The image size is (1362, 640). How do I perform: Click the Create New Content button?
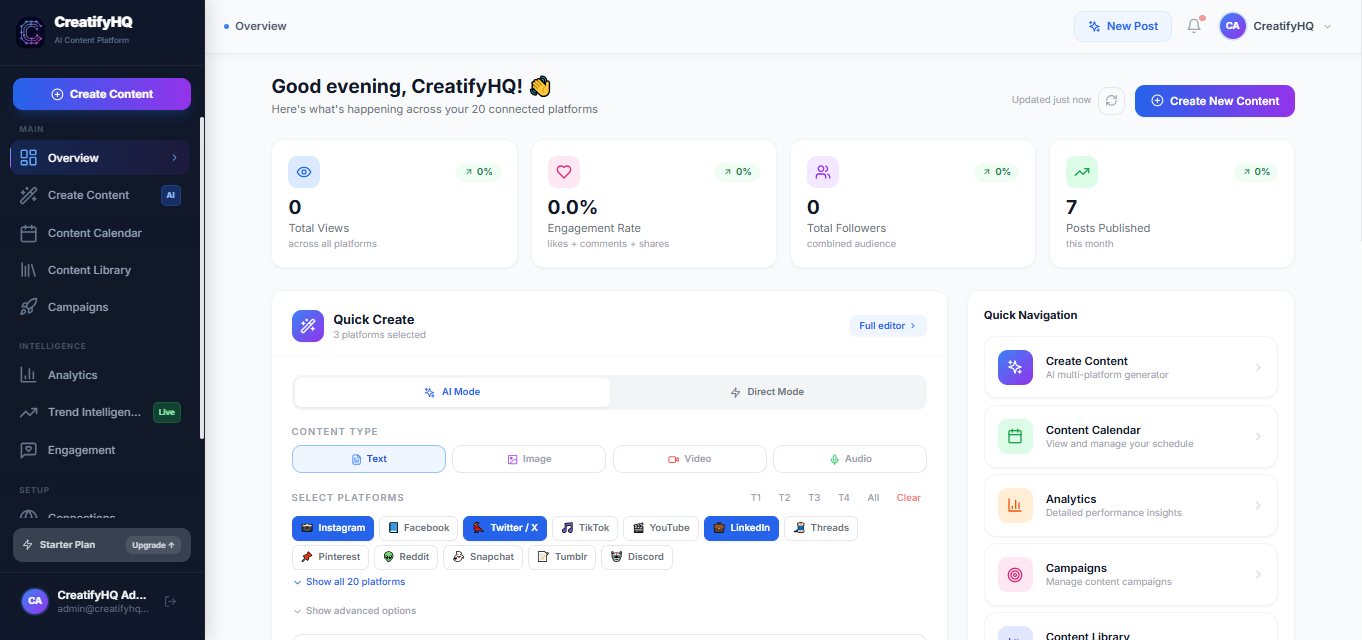coord(1214,101)
